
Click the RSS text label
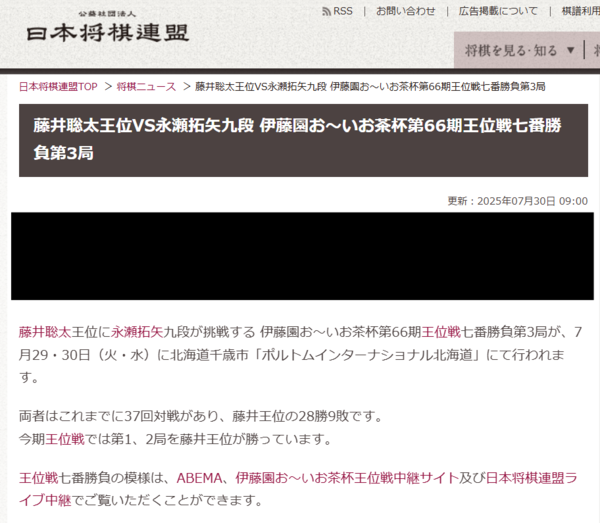click(342, 11)
